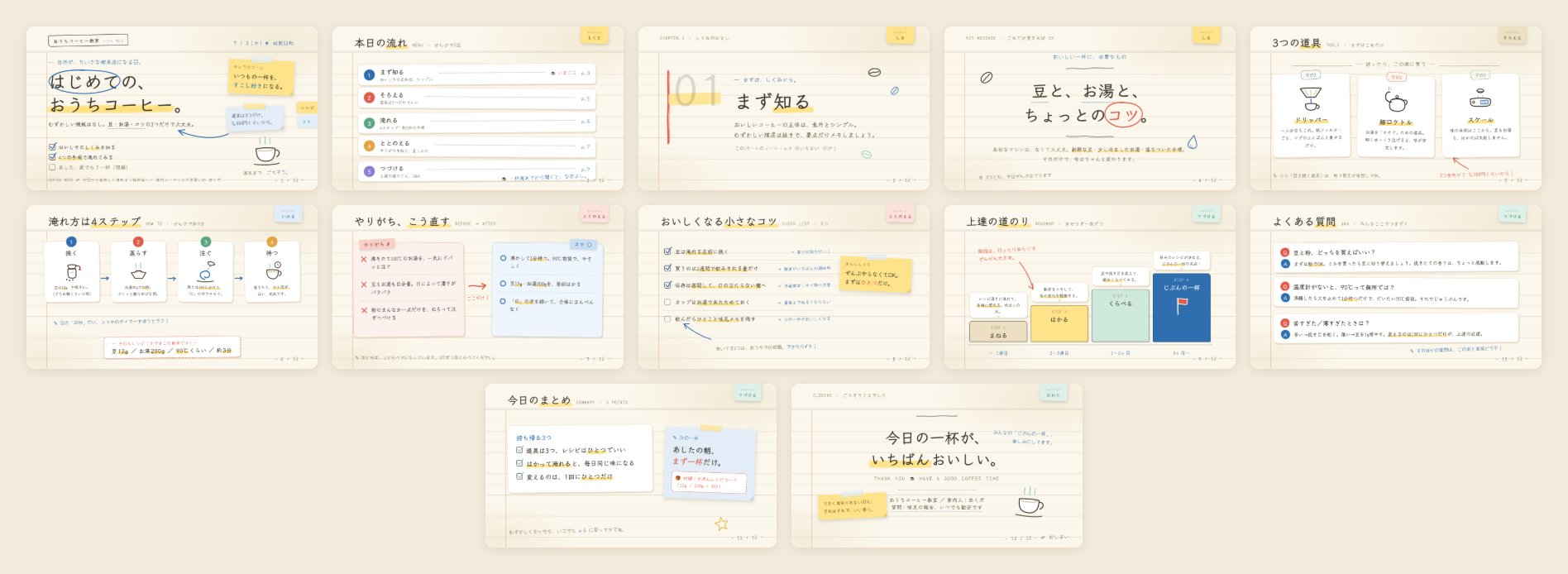The image size is (1568, 574).
Task: Click the coffee grinder icon under 挽く
Action: click(73, 271)
